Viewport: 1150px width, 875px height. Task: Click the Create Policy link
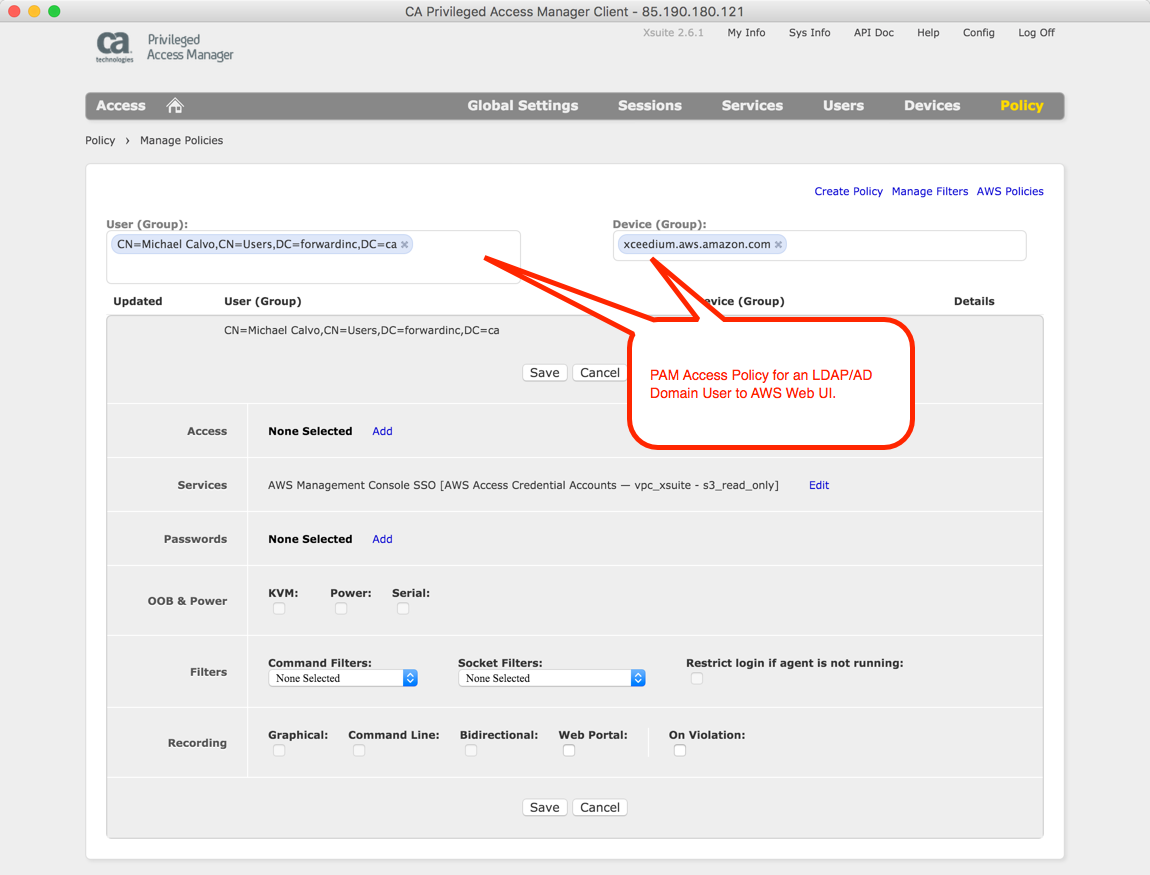(849, 191)
